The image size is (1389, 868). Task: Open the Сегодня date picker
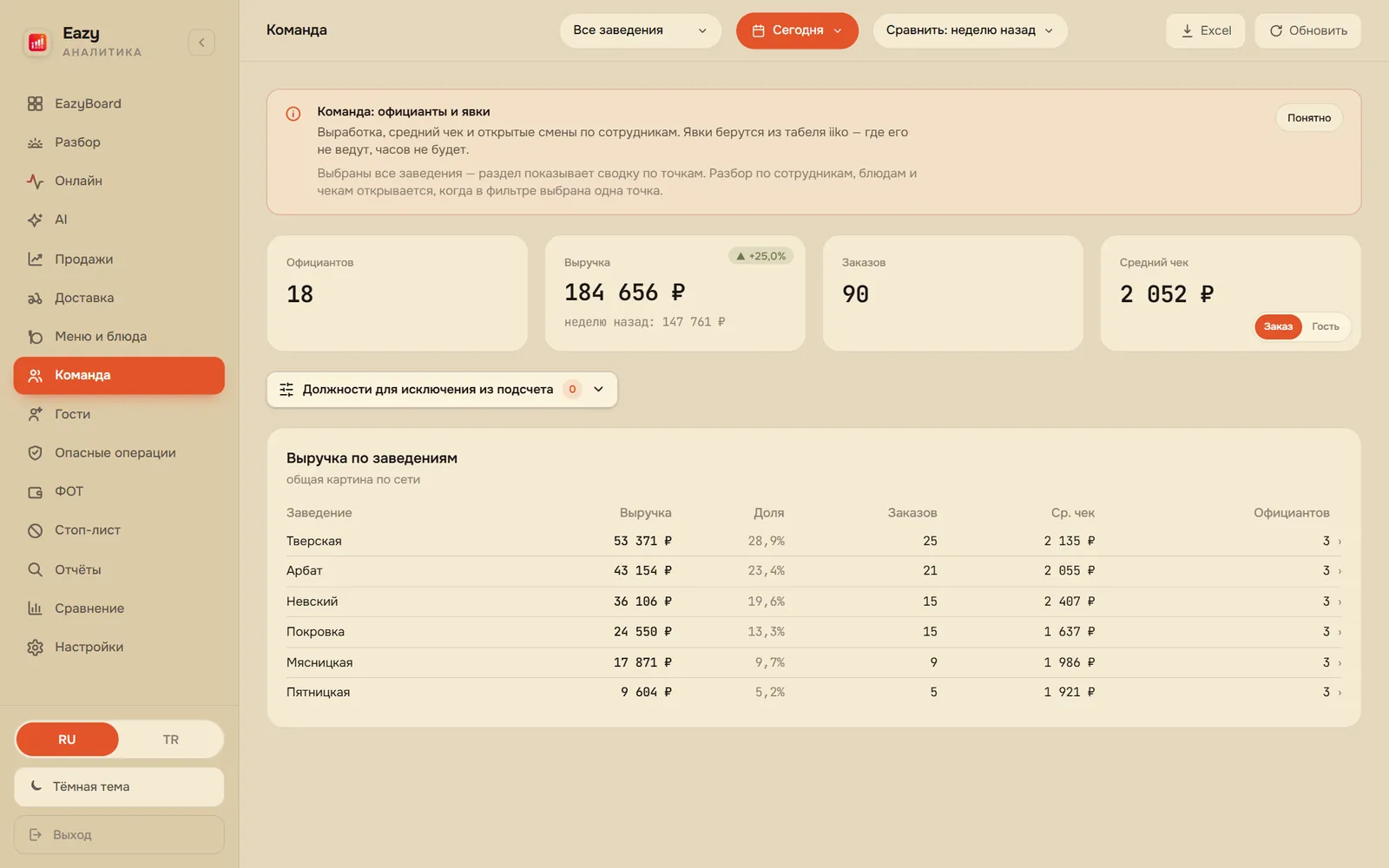tap(797, 30)
